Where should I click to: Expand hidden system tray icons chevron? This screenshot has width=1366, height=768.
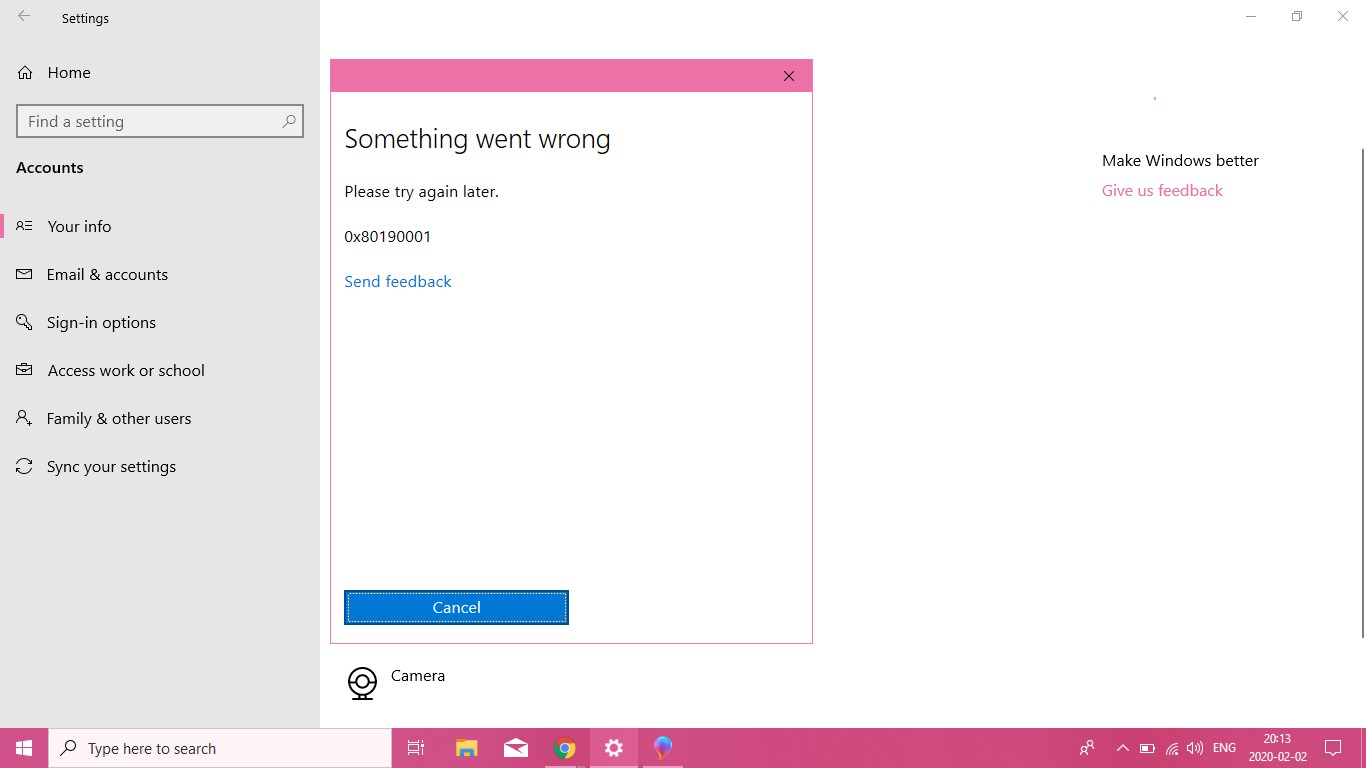pyautogui.click(x=1122, y=747)
